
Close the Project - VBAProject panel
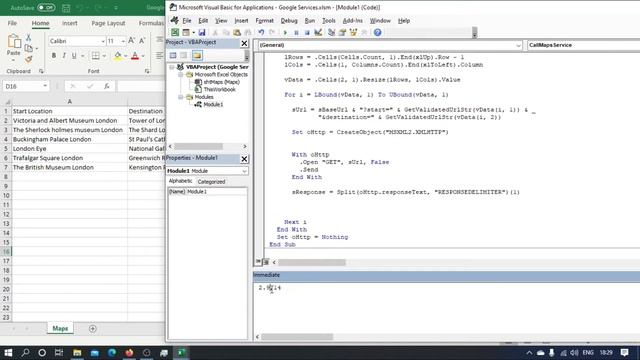point(244,43)
